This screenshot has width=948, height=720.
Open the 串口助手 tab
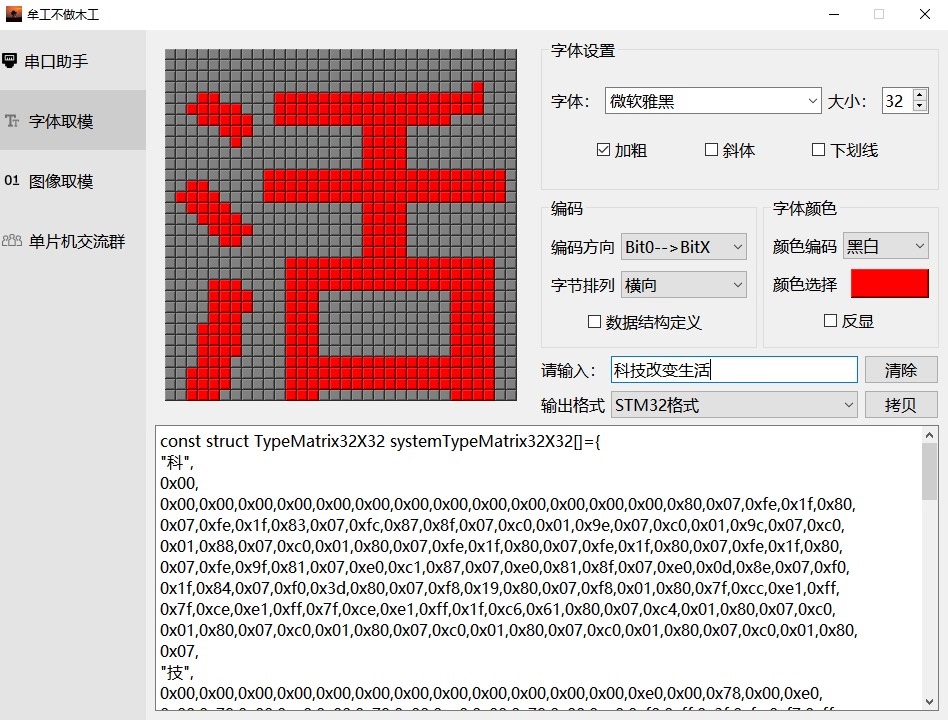click(73, 60)
